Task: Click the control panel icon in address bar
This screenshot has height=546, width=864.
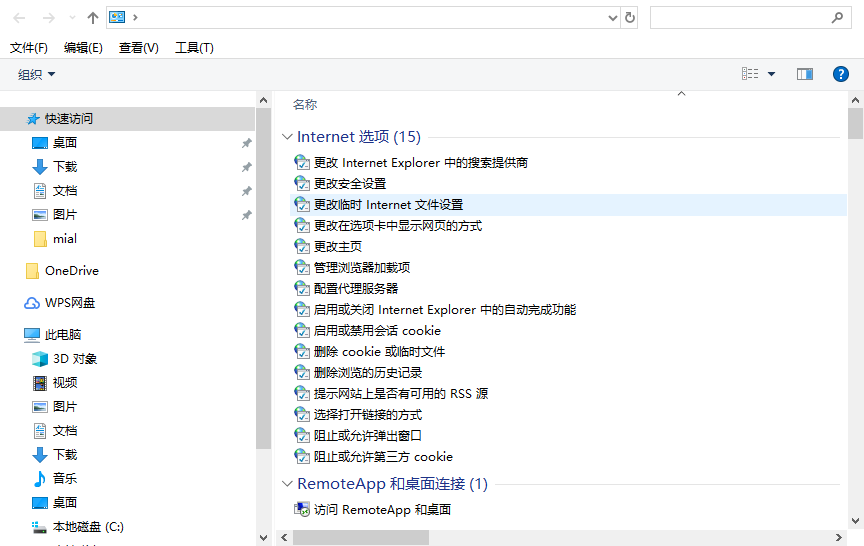Action: tap(117, 17)
